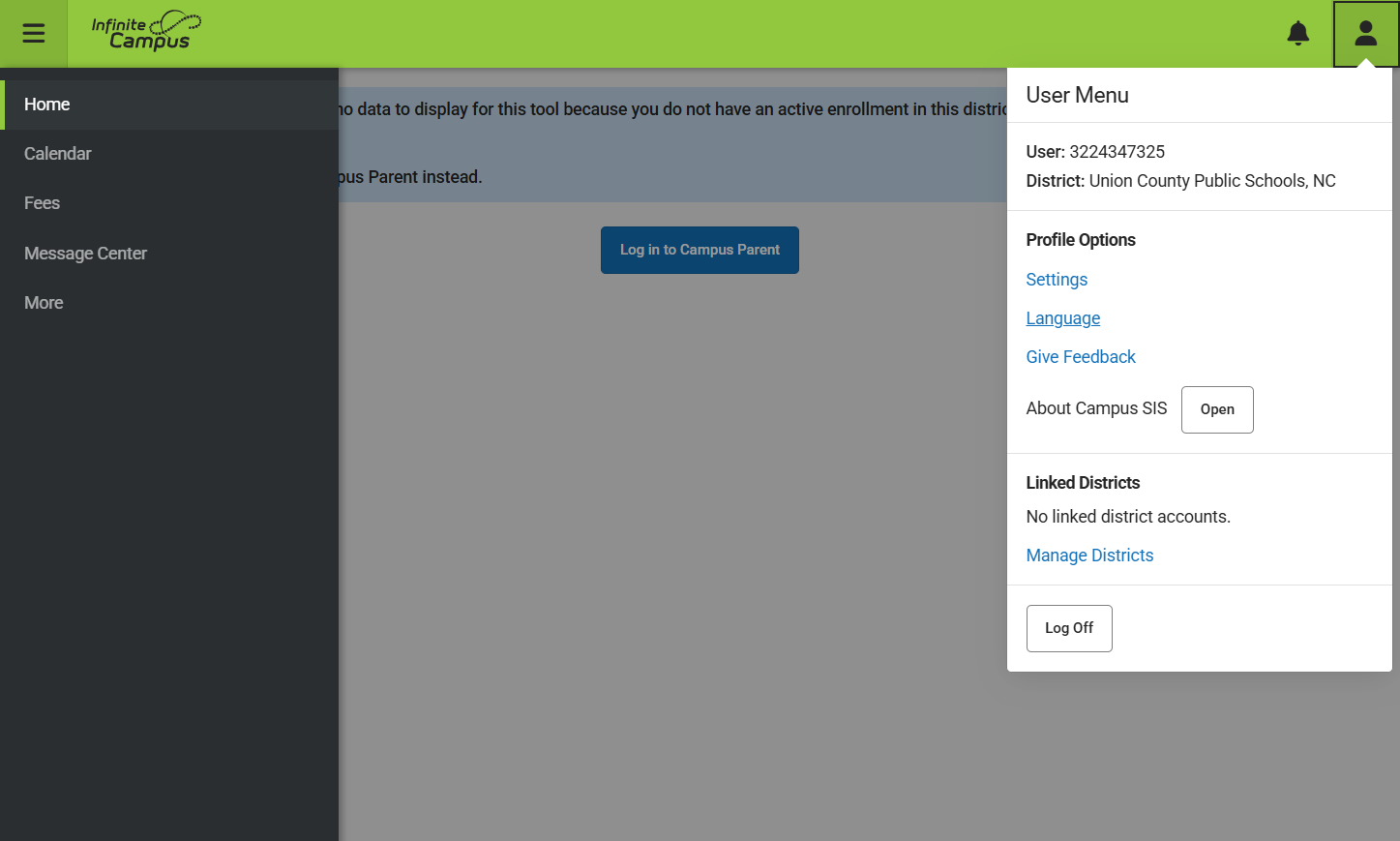This screenshot has height=841, width=1400.
Task: Select More in the sidebar
Action: (x=169, y=303)
